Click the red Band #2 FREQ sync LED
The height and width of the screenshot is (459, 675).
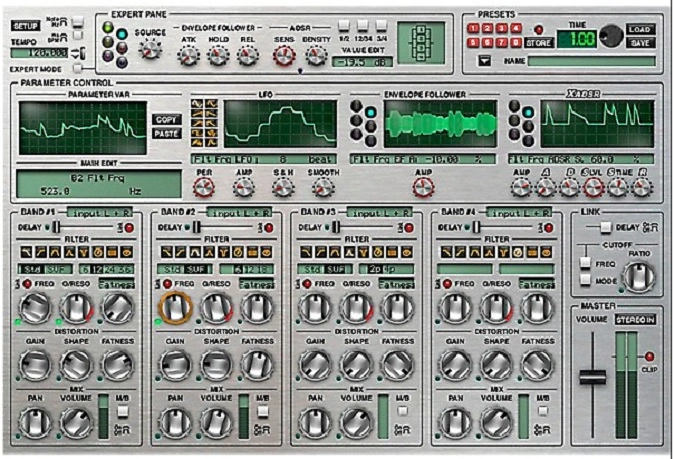point(167,284)
